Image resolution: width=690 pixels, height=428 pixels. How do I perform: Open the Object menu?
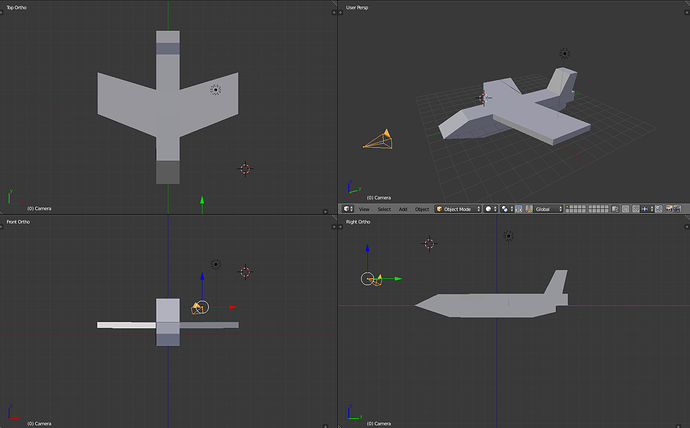click(x=422, y=209)
